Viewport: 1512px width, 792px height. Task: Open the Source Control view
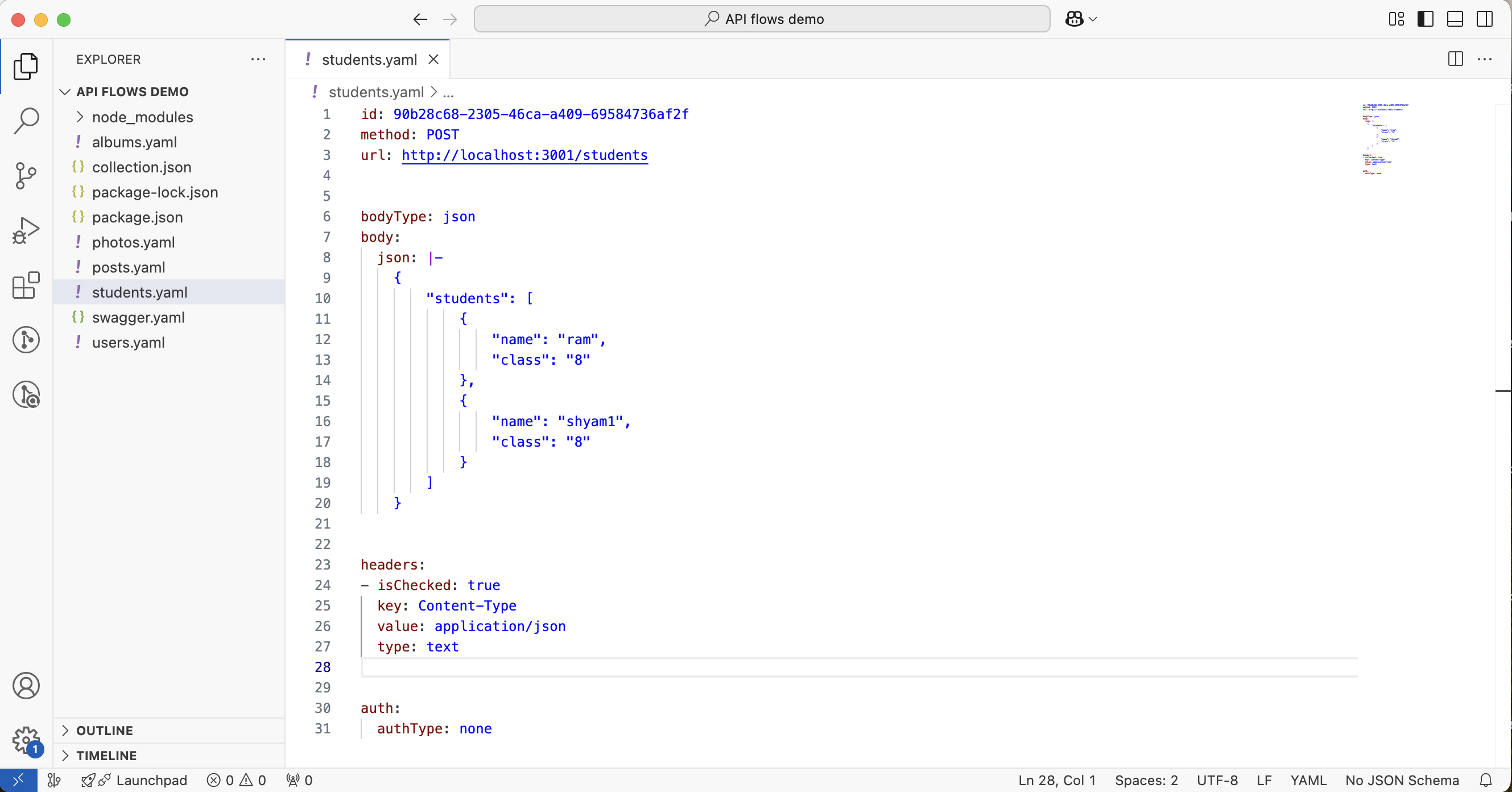26,176
